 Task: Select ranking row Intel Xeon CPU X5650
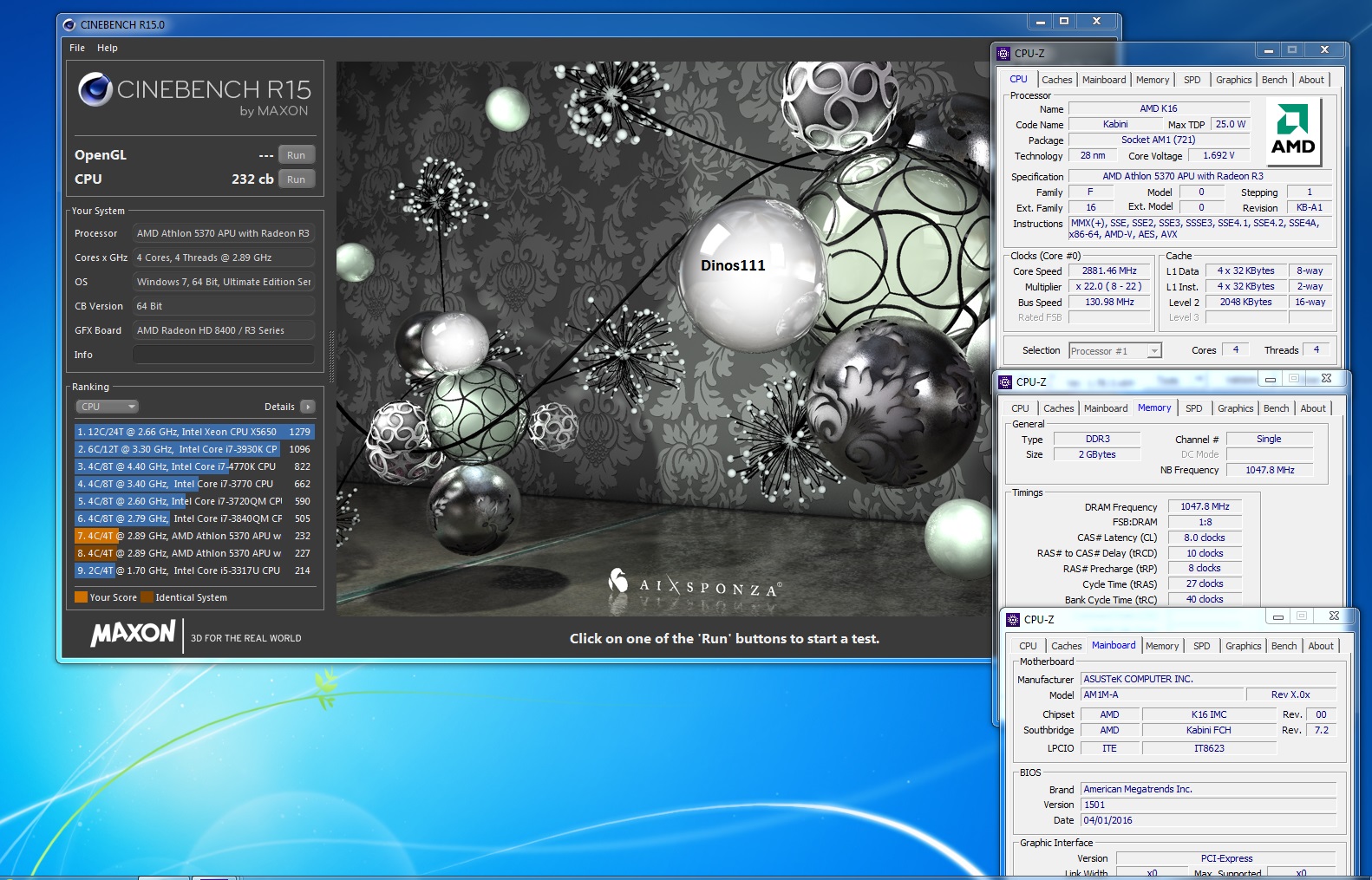[x=194, y=432]
